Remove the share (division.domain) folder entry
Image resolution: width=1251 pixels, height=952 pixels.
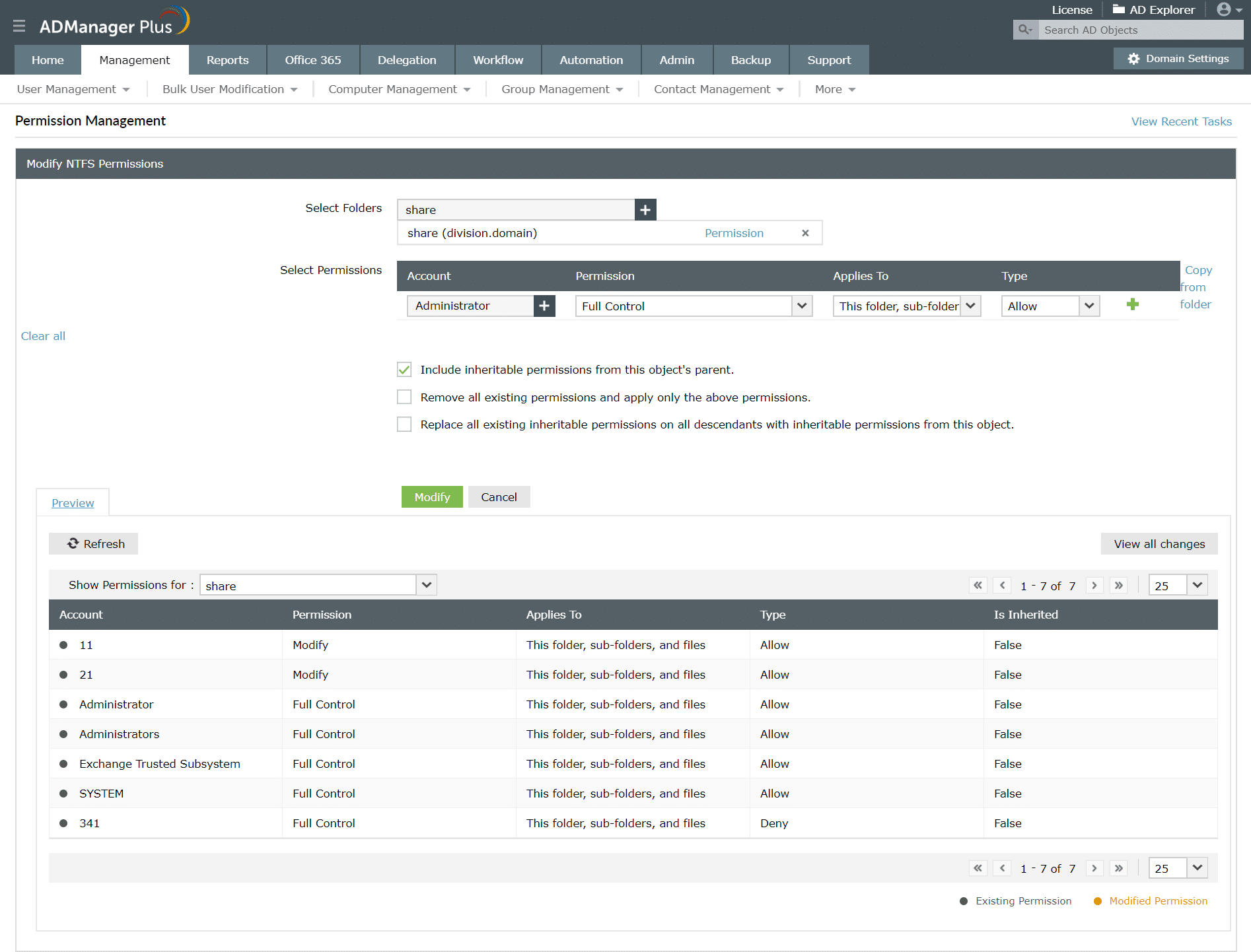pyautogui.click(x=805, y=233)
